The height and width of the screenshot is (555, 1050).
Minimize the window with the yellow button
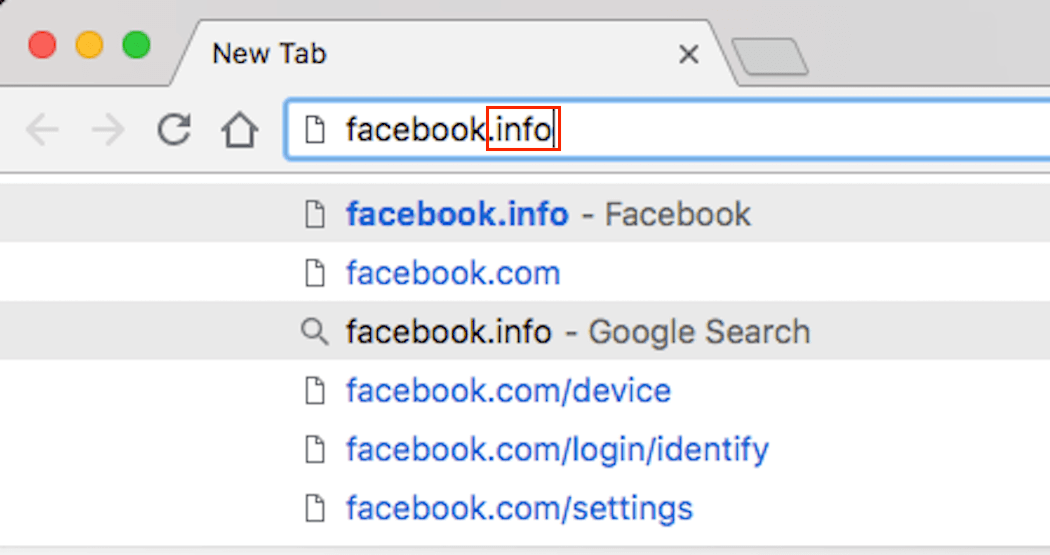[x=89, y=45]
